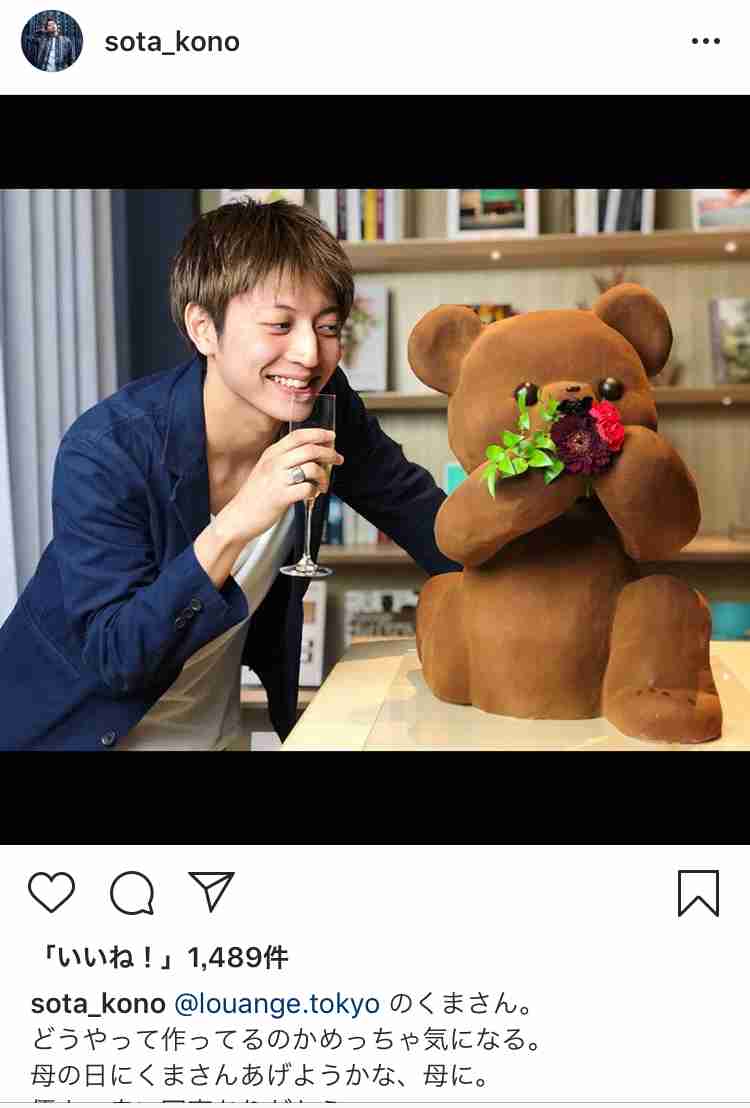Open the @louange.tokyo mention link
The width and height of the screenshot is (750, 1108).
[x=277, y=1003]
